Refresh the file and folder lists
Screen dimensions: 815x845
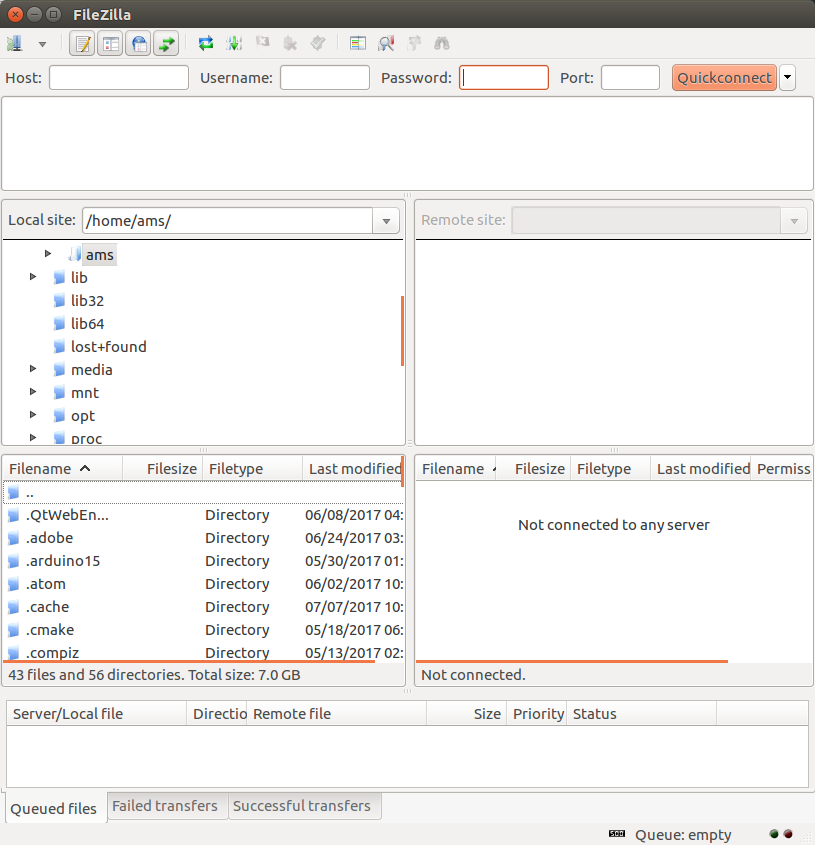205,43
